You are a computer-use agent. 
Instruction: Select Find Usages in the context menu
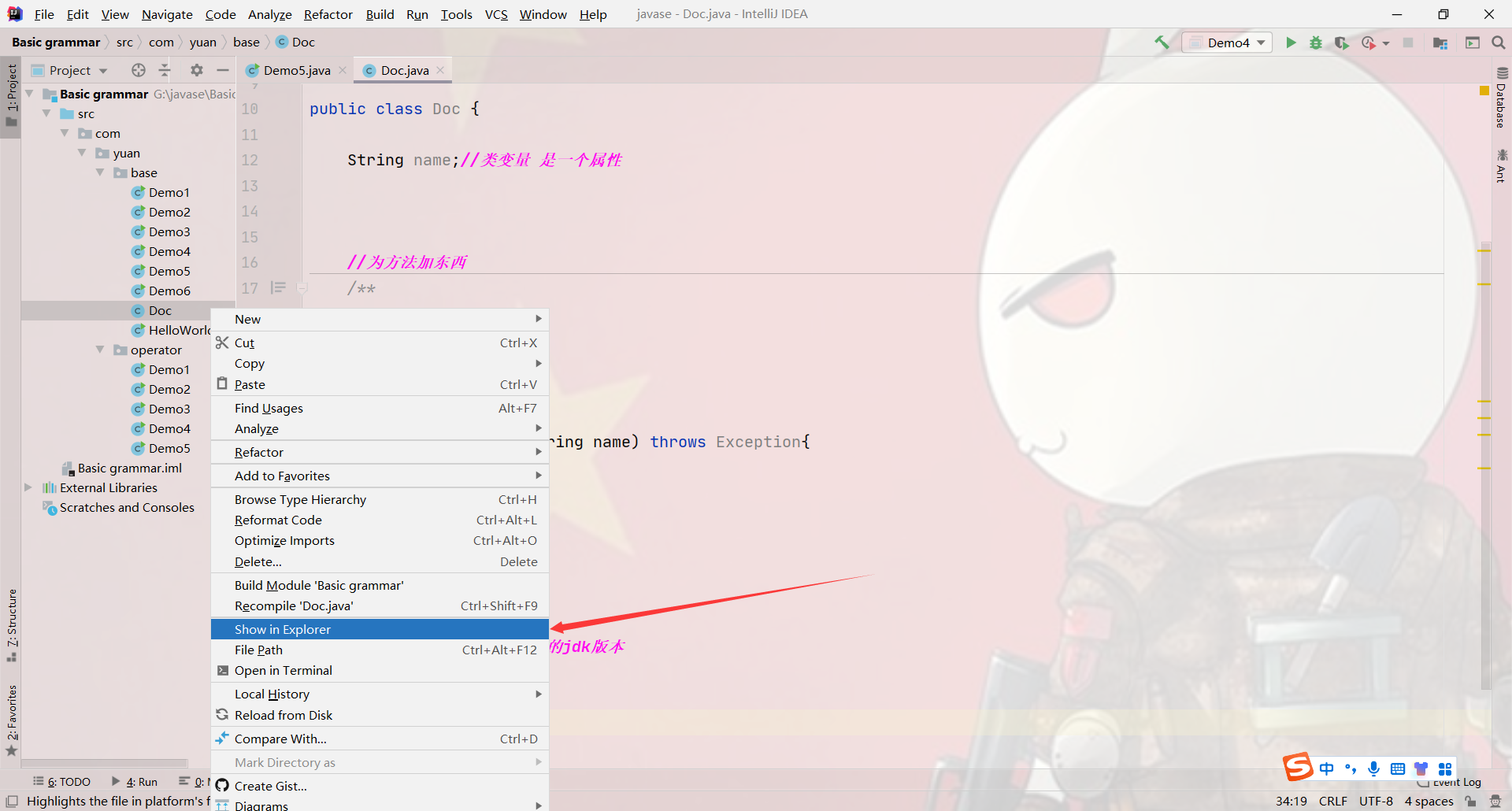(380, 408)
